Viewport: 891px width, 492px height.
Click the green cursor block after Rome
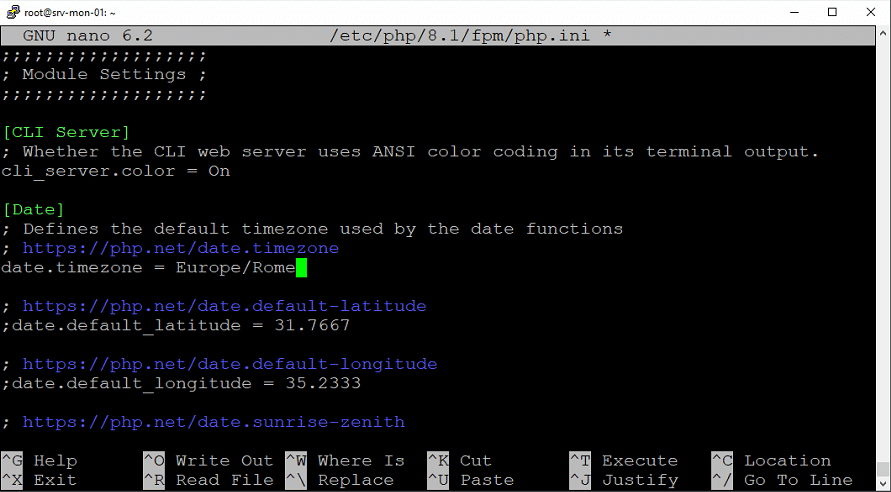coord(302,268)
